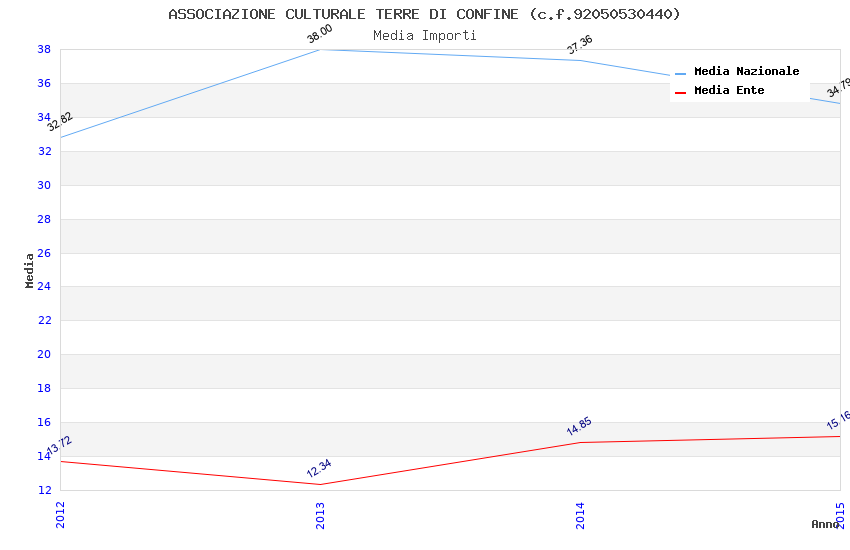Click the red Media Ente legend swatch
Image resolution: width=850 pixels, height=550 pixels.
click(680, 93)
